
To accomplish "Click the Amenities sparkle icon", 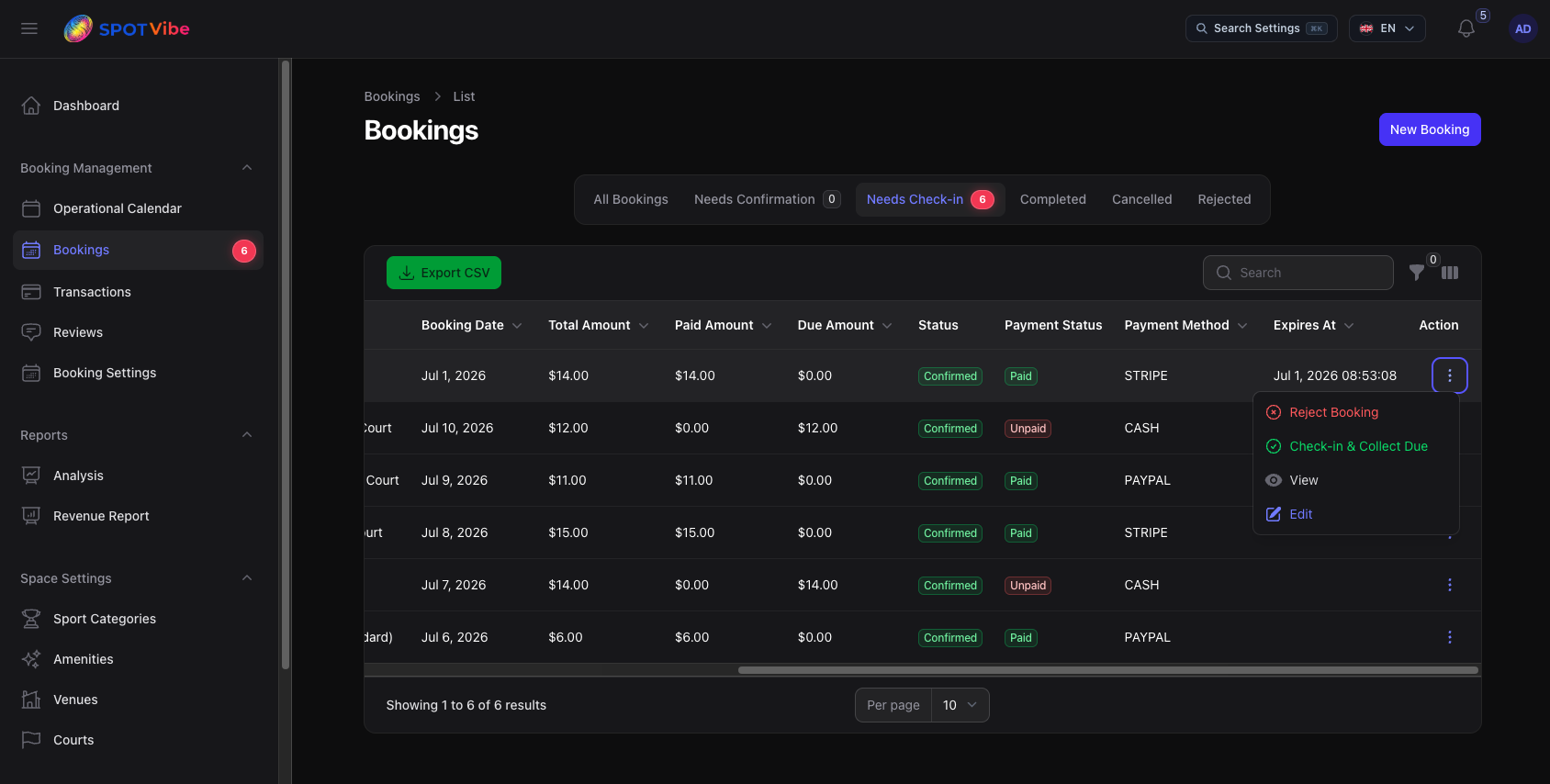I will pos(31,659).
